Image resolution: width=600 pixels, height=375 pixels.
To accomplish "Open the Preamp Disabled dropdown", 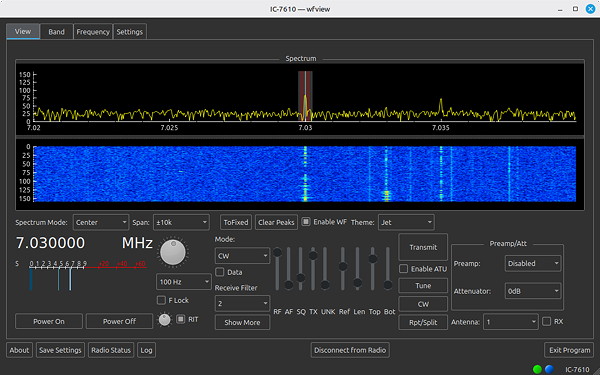I will click(x=533, y=263).
